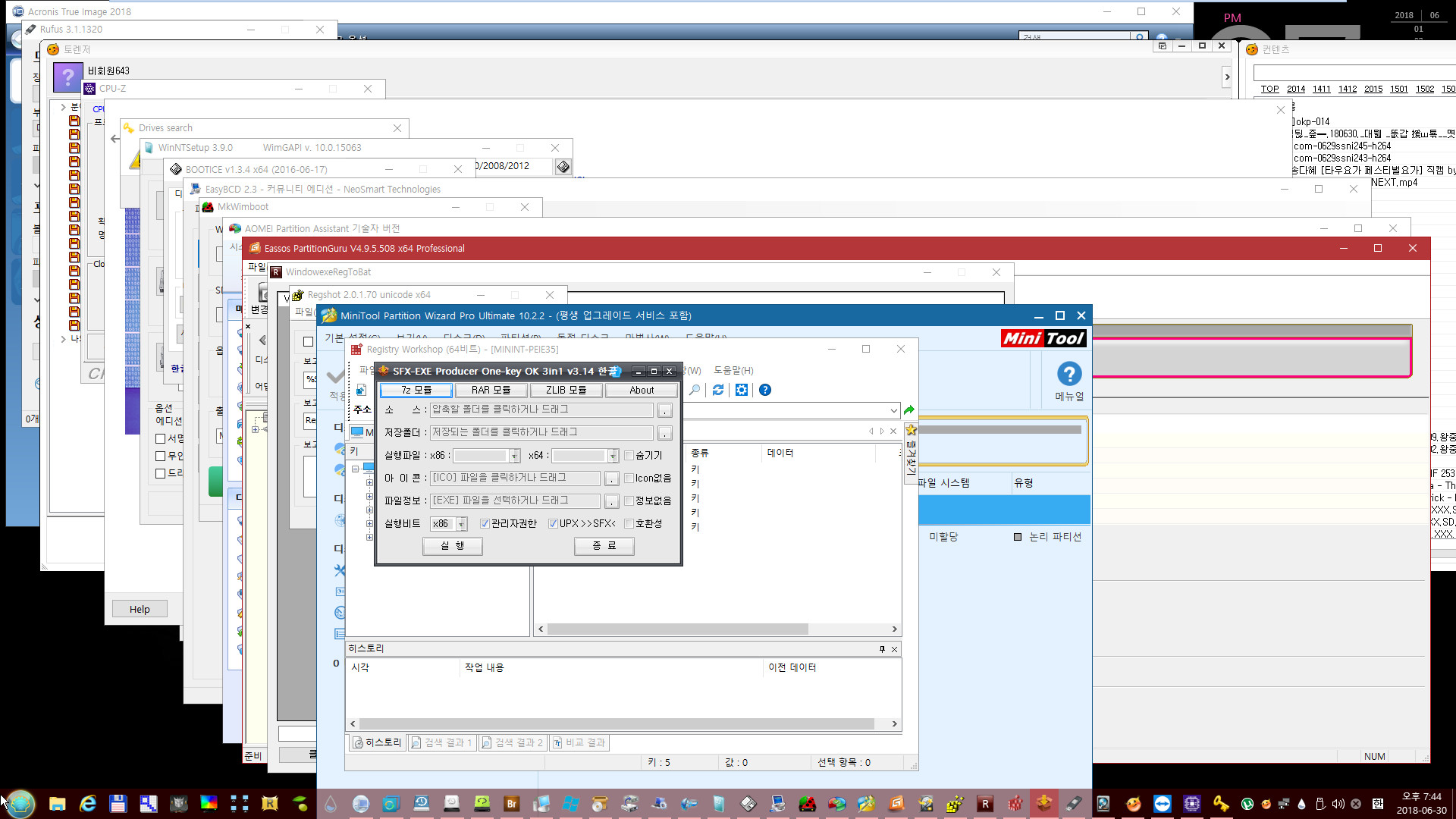Open the 도움말(H) menu in Registry Workshop
Screen dimensions: 1456x819
pos(733,370)
